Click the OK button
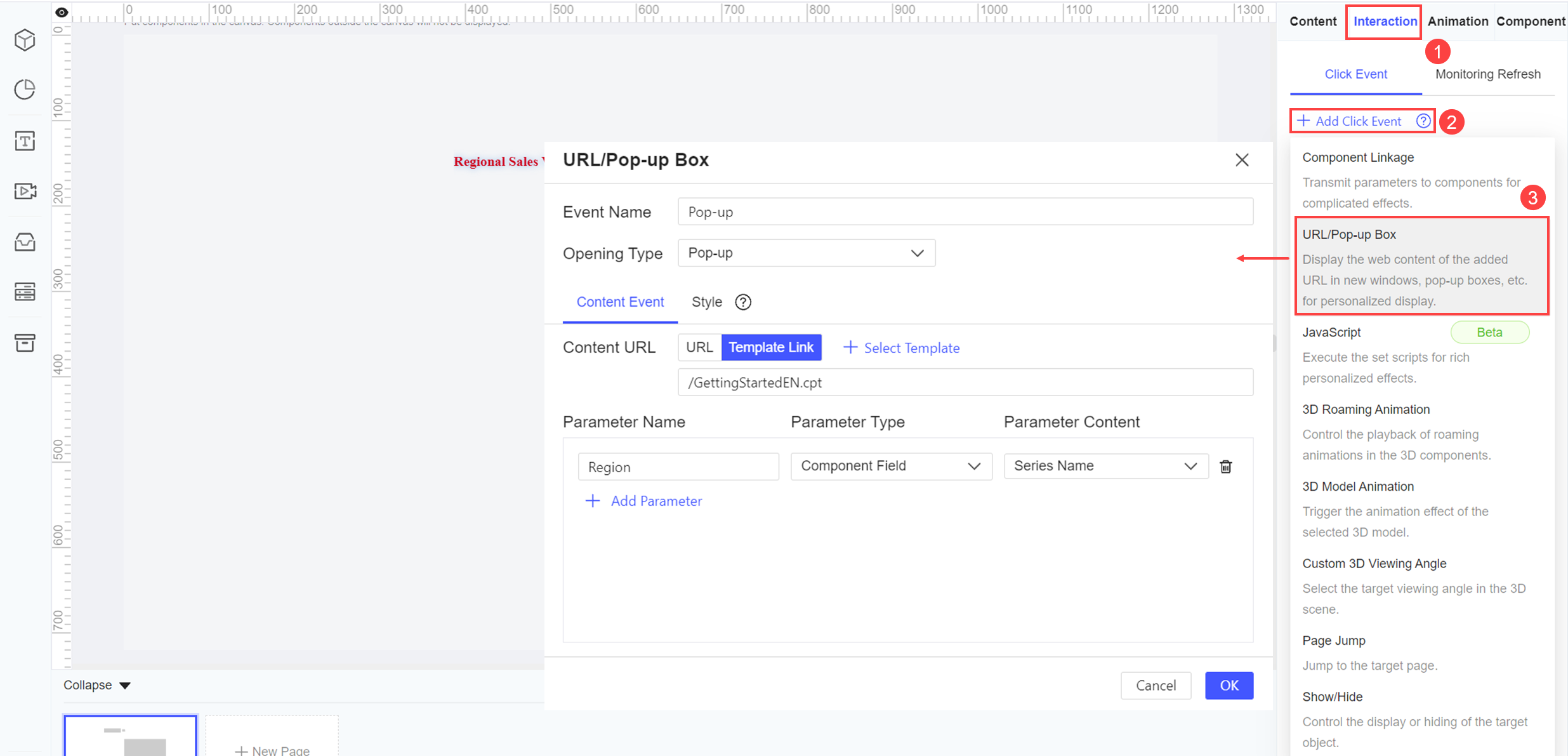 point(1229,686)
